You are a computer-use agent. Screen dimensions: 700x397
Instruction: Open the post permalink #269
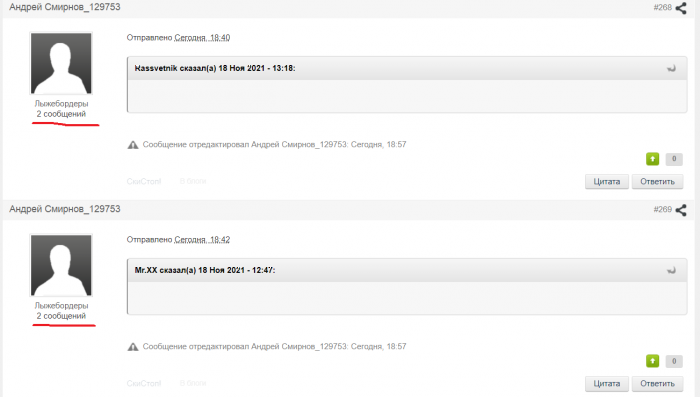tap(662, 209)
